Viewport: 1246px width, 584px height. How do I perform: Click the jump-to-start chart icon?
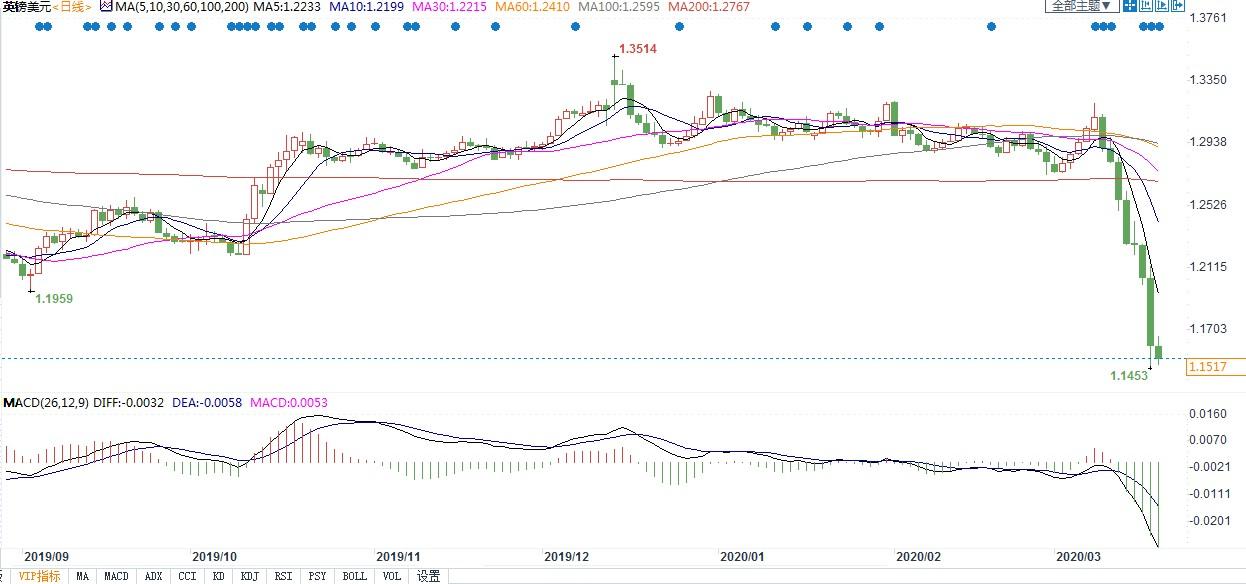pos(1145,5)
